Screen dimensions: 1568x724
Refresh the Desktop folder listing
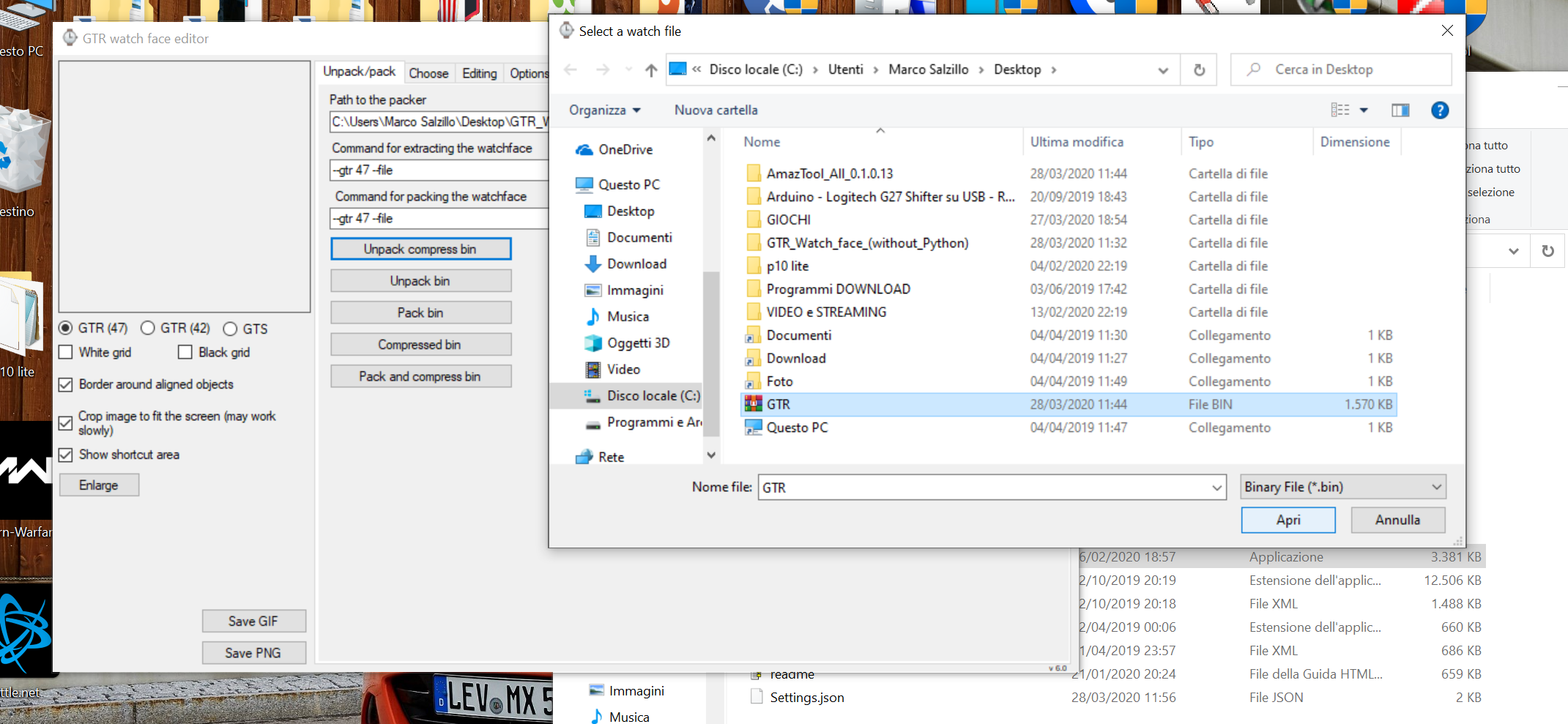click(x=1199, y=70)
